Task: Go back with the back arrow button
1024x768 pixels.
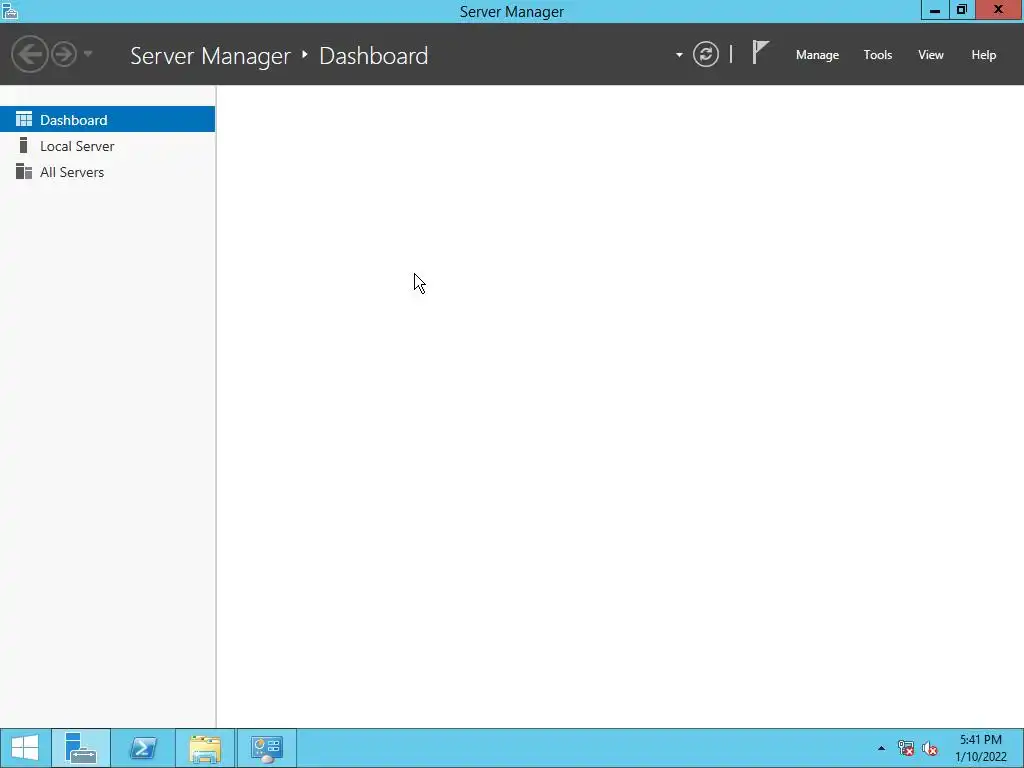Action: click(x=29, y=54)
